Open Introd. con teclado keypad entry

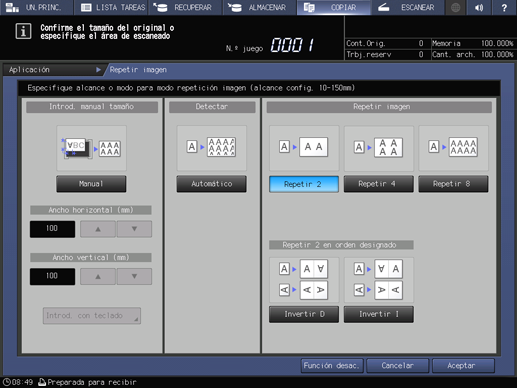92,316
